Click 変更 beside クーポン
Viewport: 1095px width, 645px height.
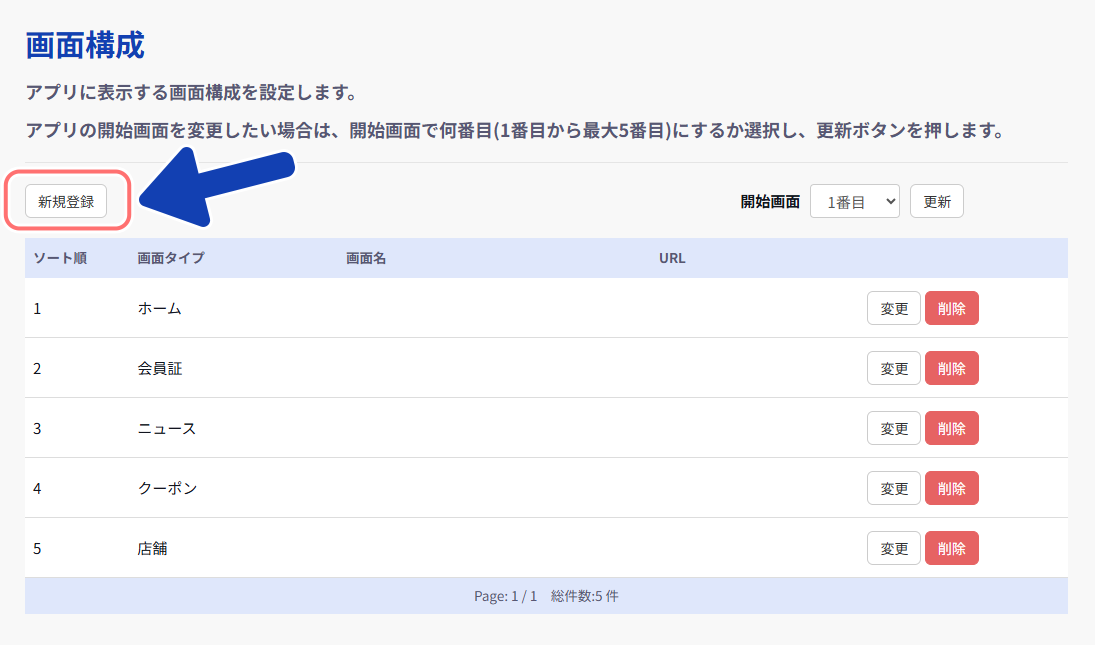pos(893,488)
